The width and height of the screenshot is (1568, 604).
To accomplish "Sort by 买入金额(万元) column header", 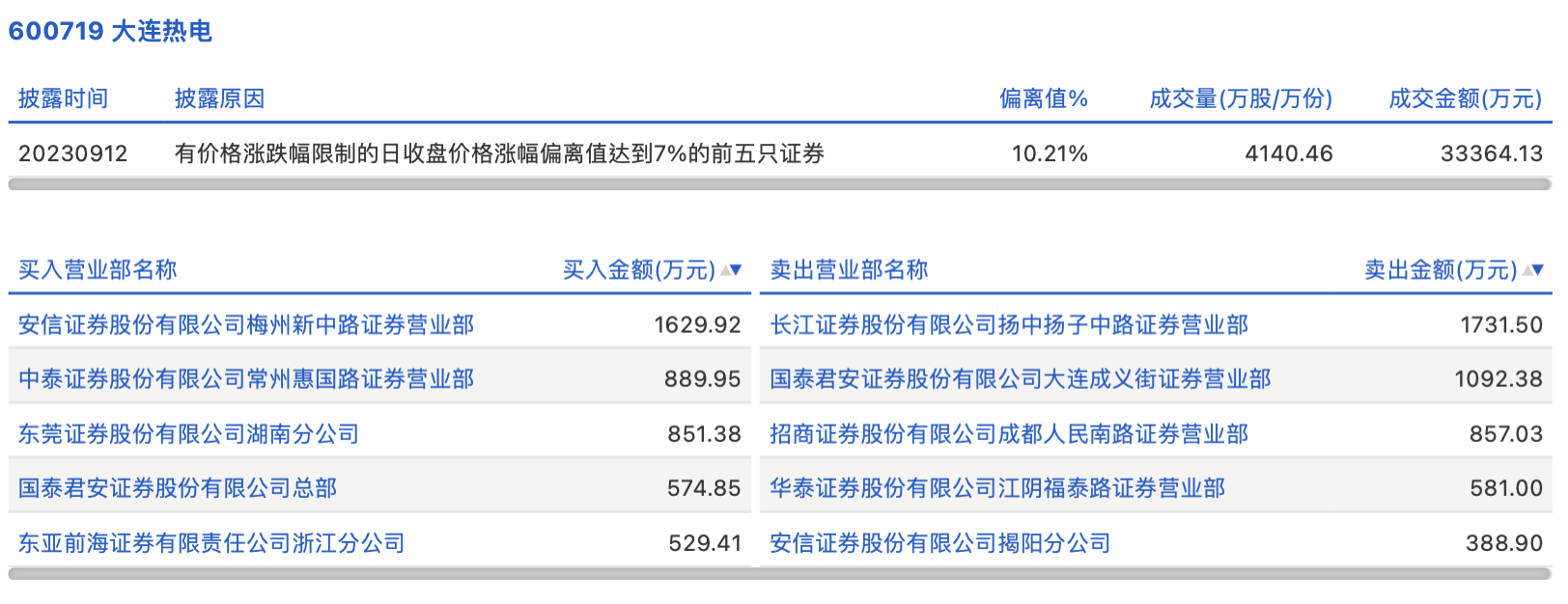I will [638, 270].
